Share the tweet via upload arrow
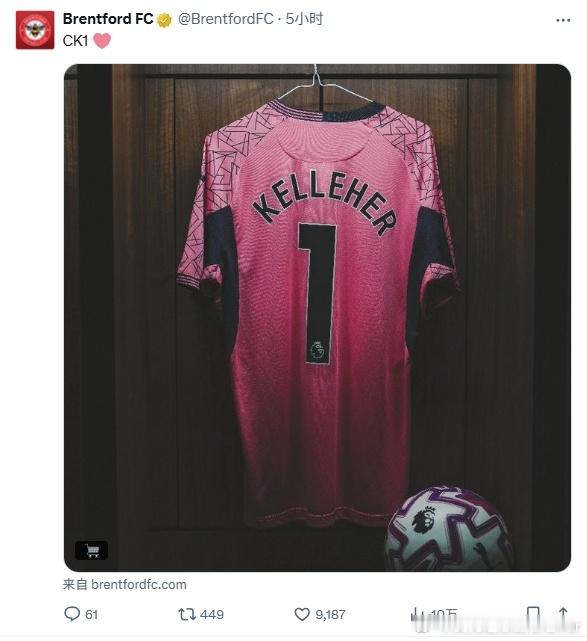The height and width of the screenshot is (641, 587). [x=563, y=614]
